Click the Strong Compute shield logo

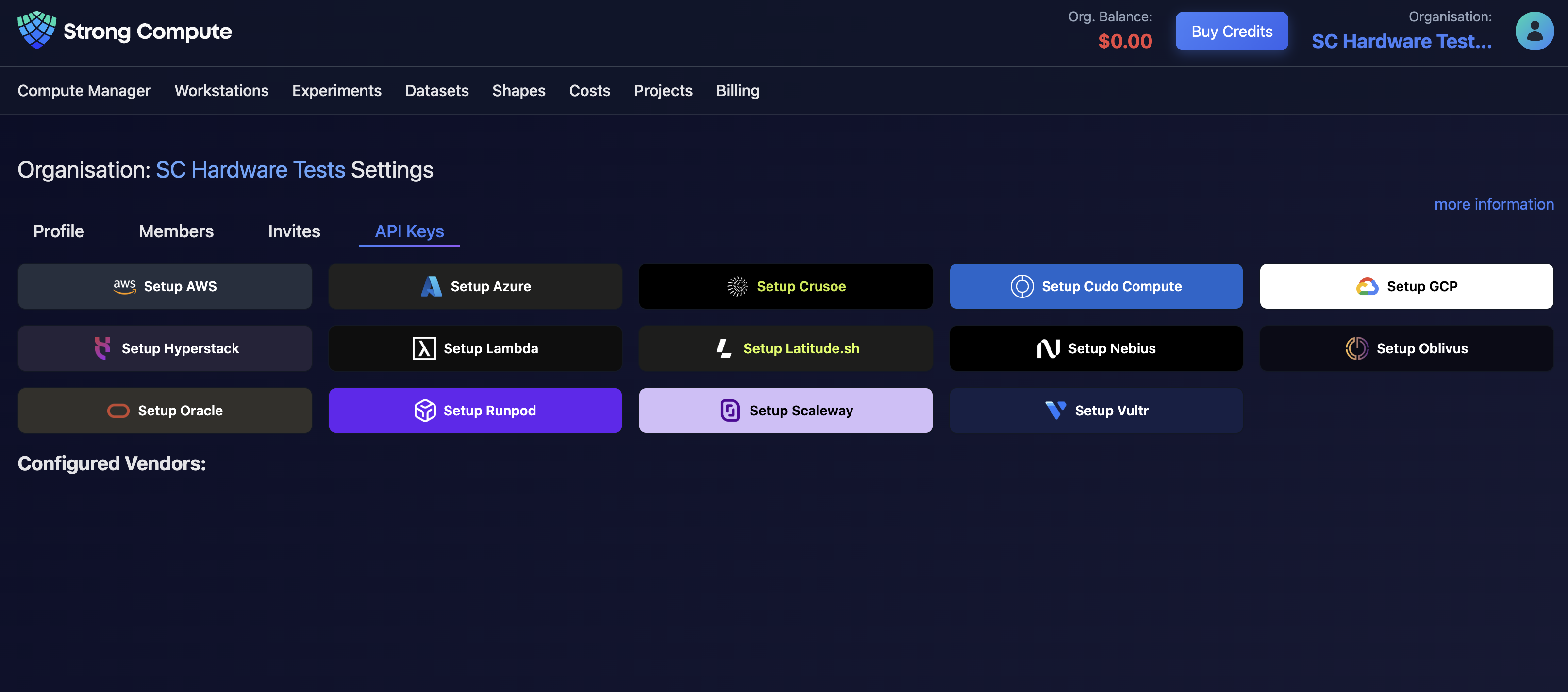pyautogui.click(x=36, y=31)
